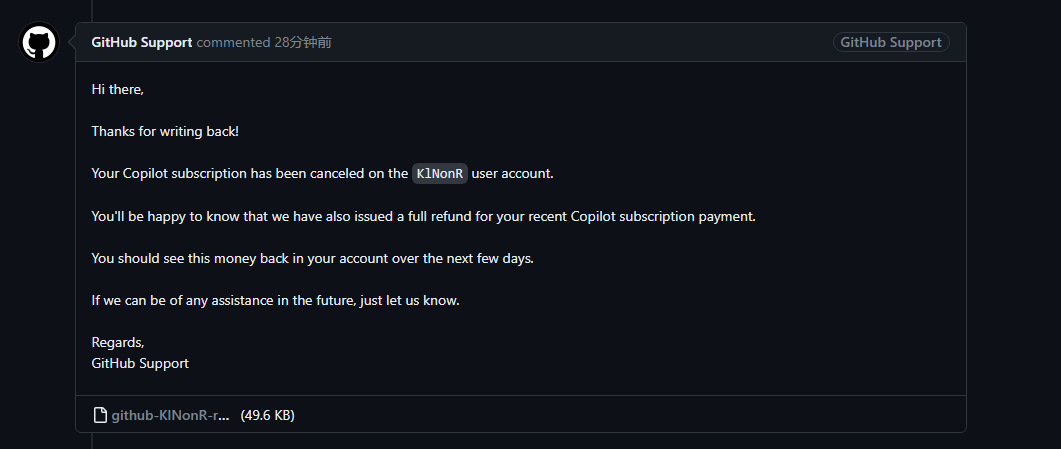Click the GitHub Octocat avatar logo
Viewport: 1061px width, 449px height.
(40, 42)
